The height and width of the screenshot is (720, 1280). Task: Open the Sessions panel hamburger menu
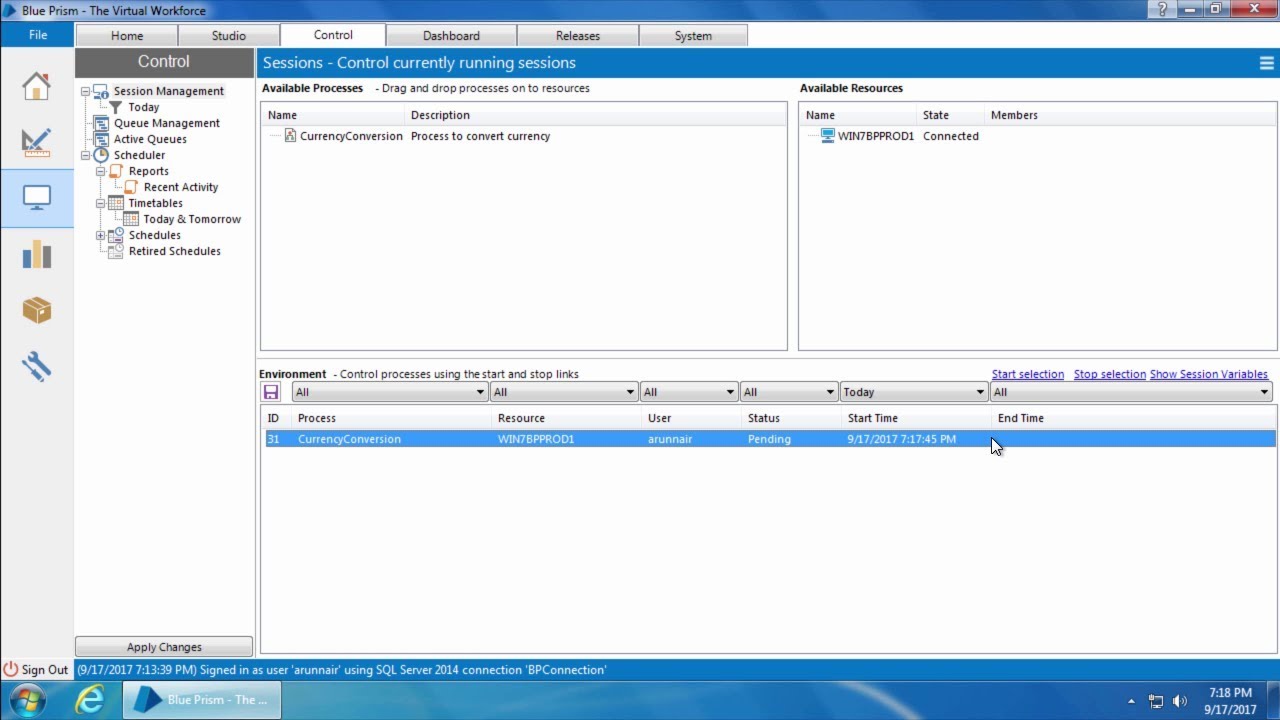[1266, 63]
